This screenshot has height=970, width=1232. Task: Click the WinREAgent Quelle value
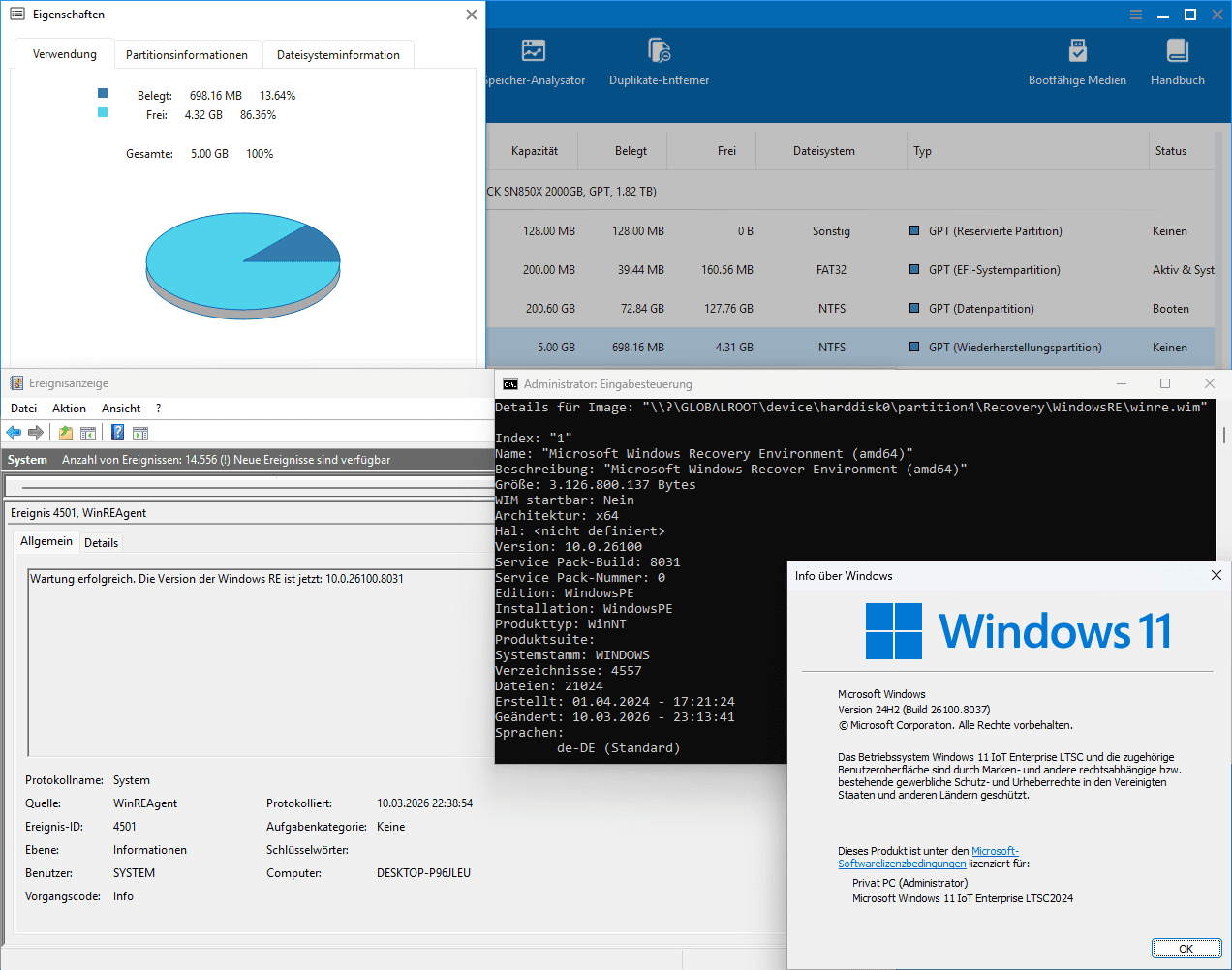[x=145, y=803]
